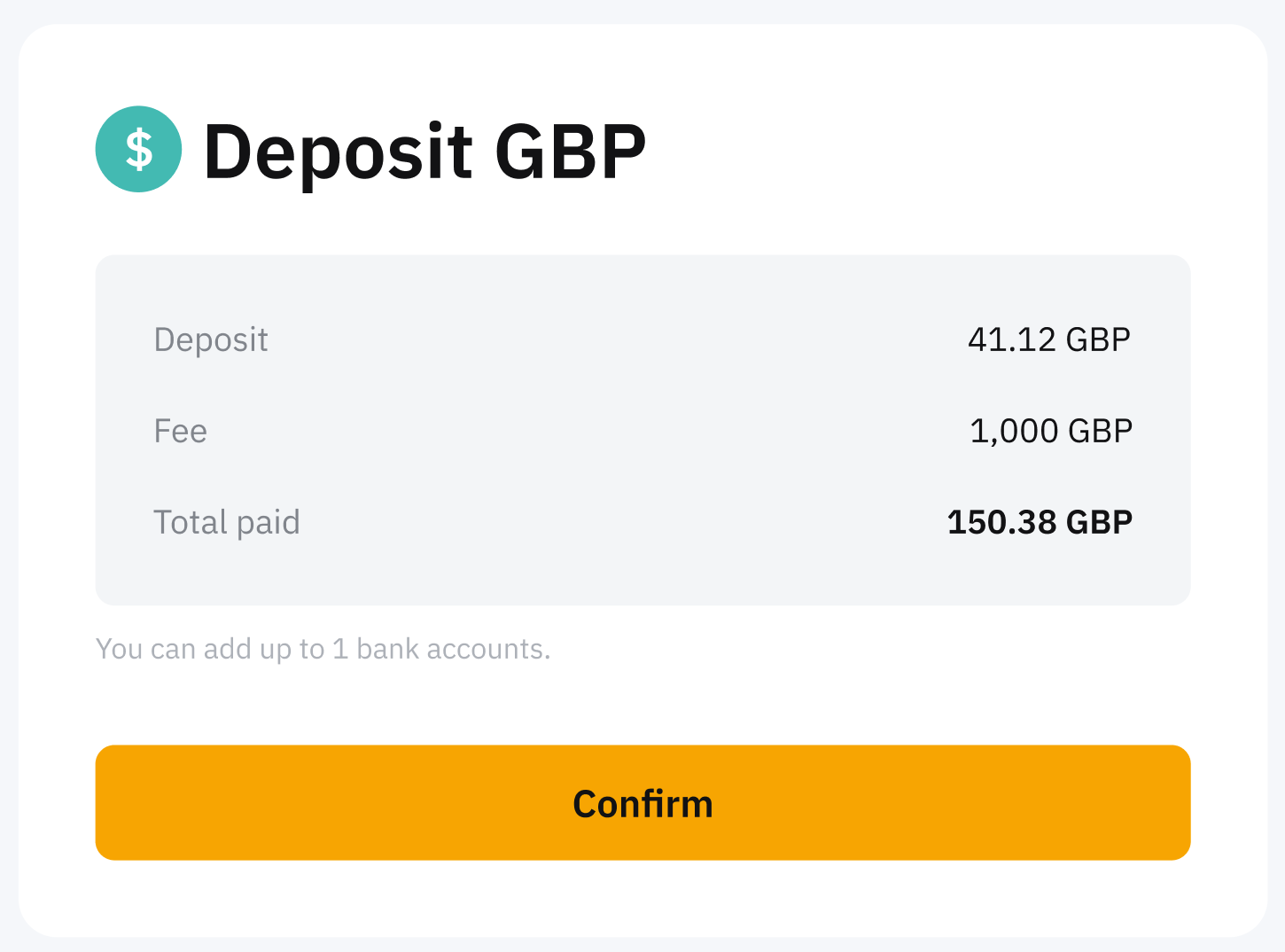Click 'GBP' in the total paid row

tap(1099, 523)
